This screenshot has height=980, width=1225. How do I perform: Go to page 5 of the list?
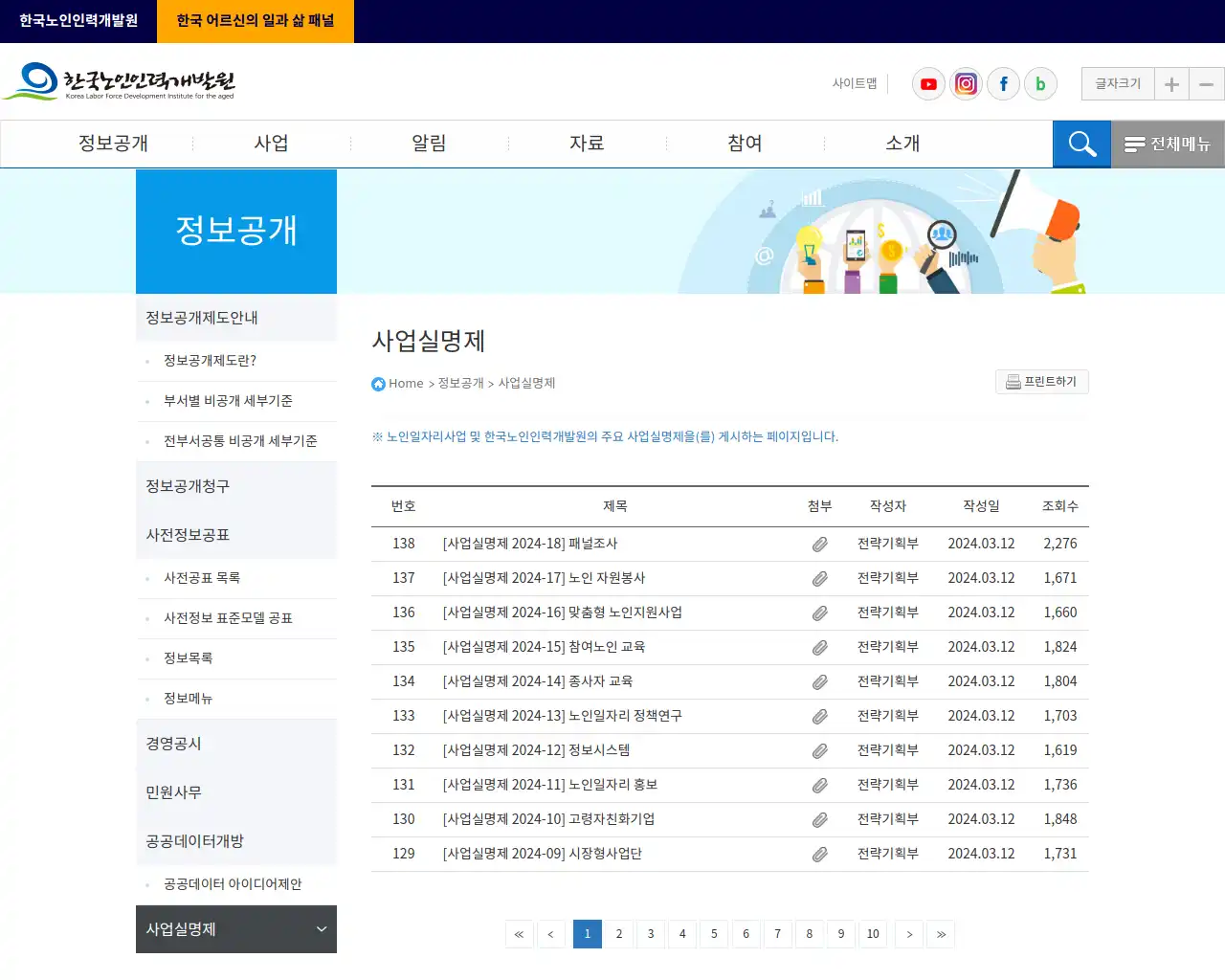click(714, 934)
